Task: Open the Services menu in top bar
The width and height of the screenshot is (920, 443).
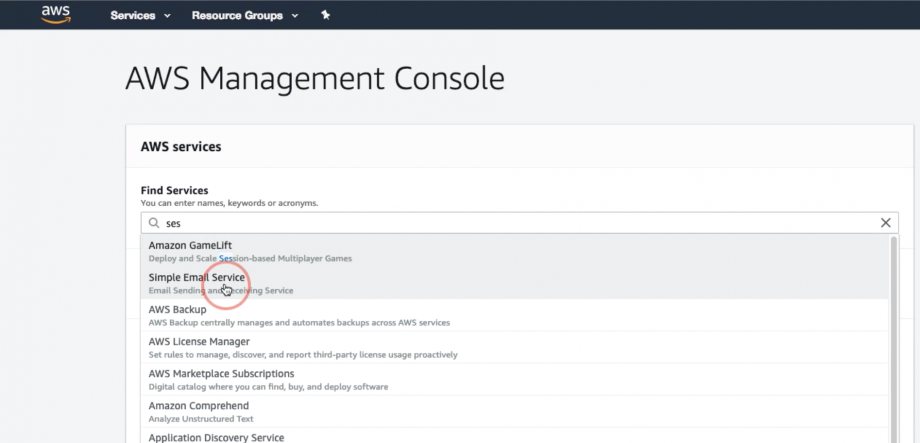Action: pos(133,16)
